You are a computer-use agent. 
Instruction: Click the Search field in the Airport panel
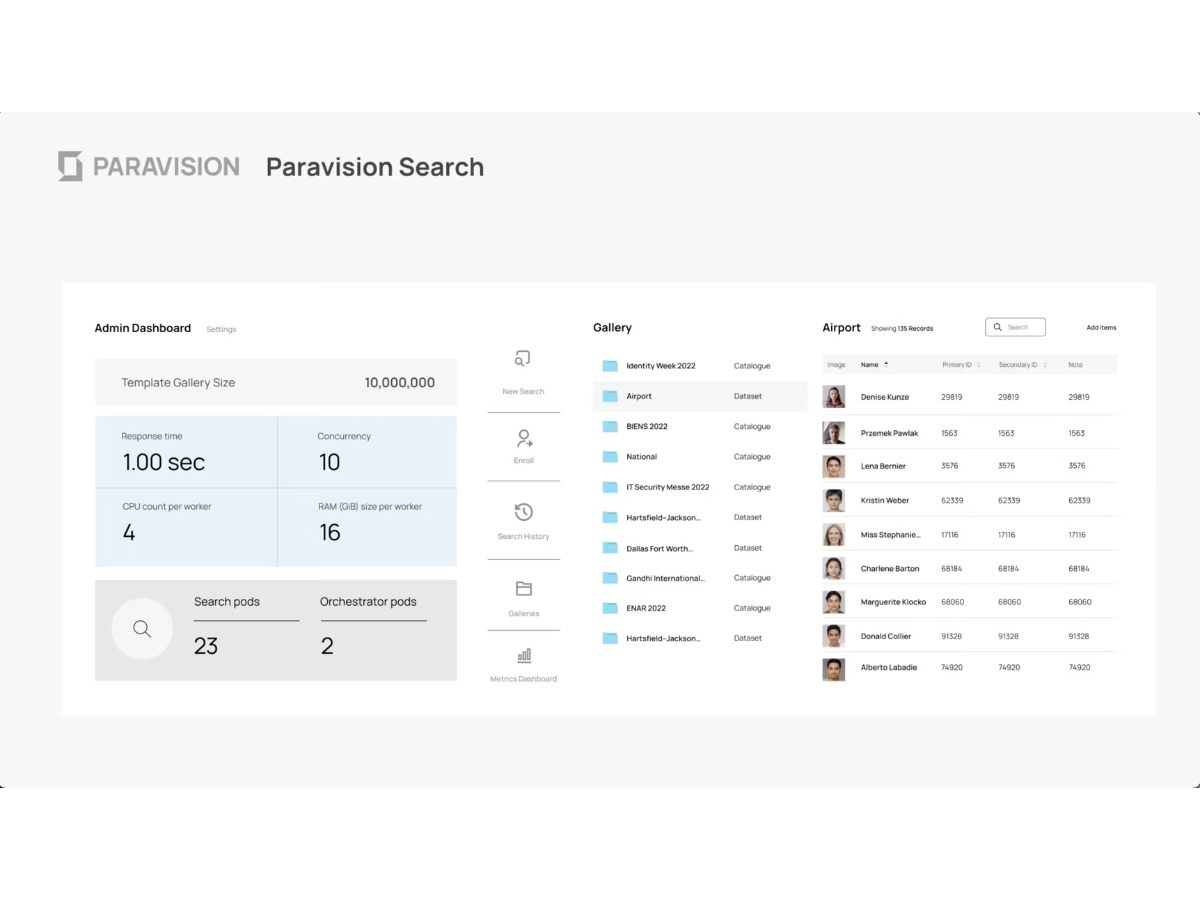click(1015, 327)
